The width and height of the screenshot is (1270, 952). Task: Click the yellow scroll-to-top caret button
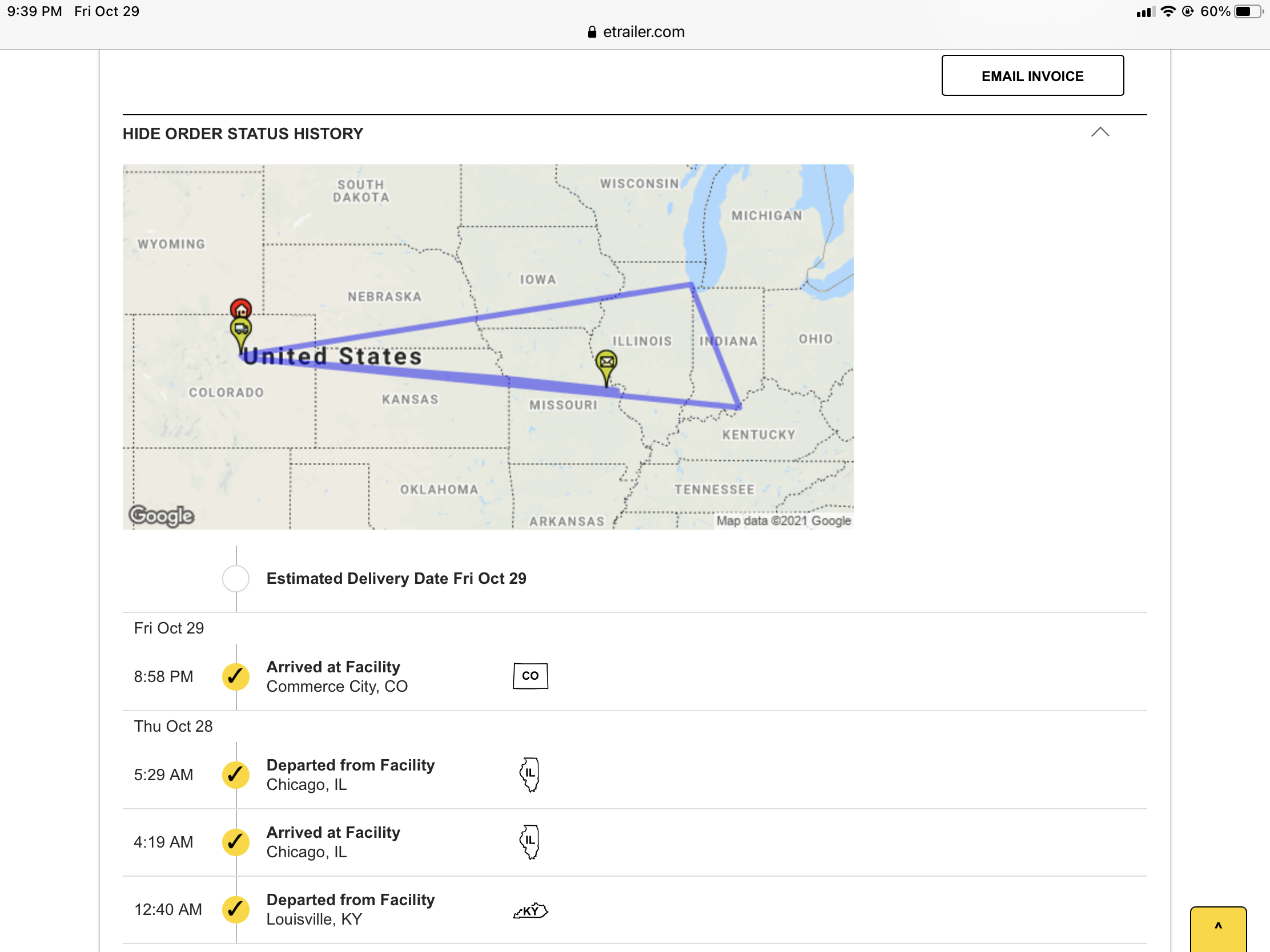1218,929
